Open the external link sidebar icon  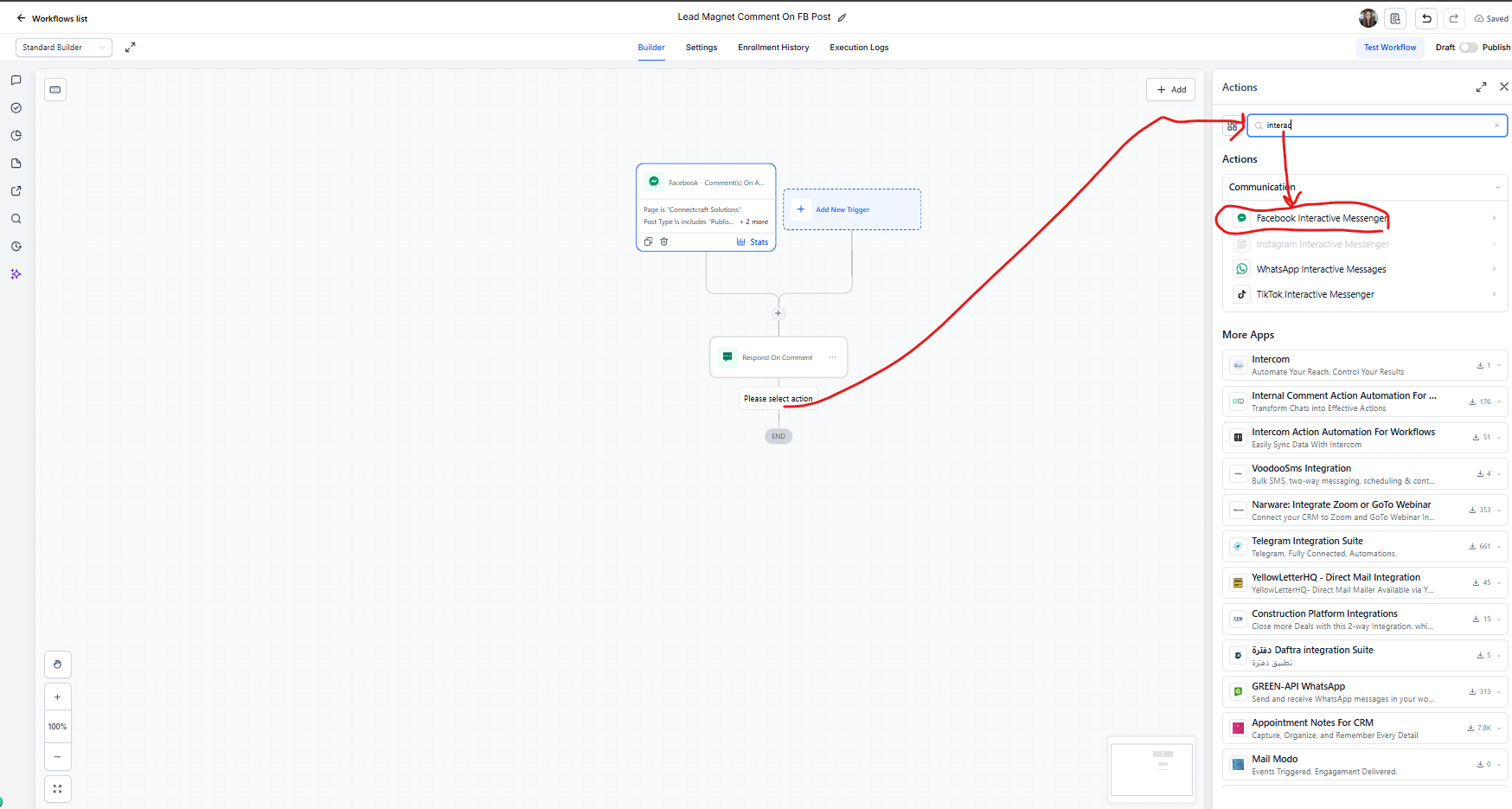(16, 191)
